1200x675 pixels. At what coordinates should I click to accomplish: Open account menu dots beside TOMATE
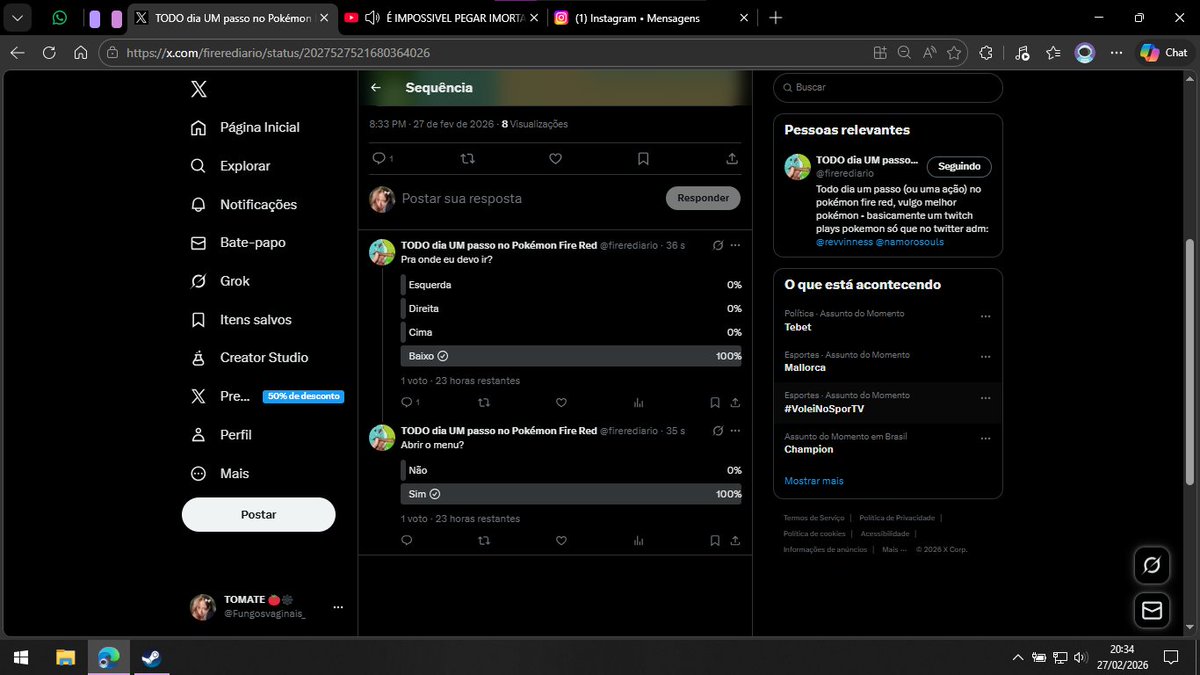tap(338, 607)
